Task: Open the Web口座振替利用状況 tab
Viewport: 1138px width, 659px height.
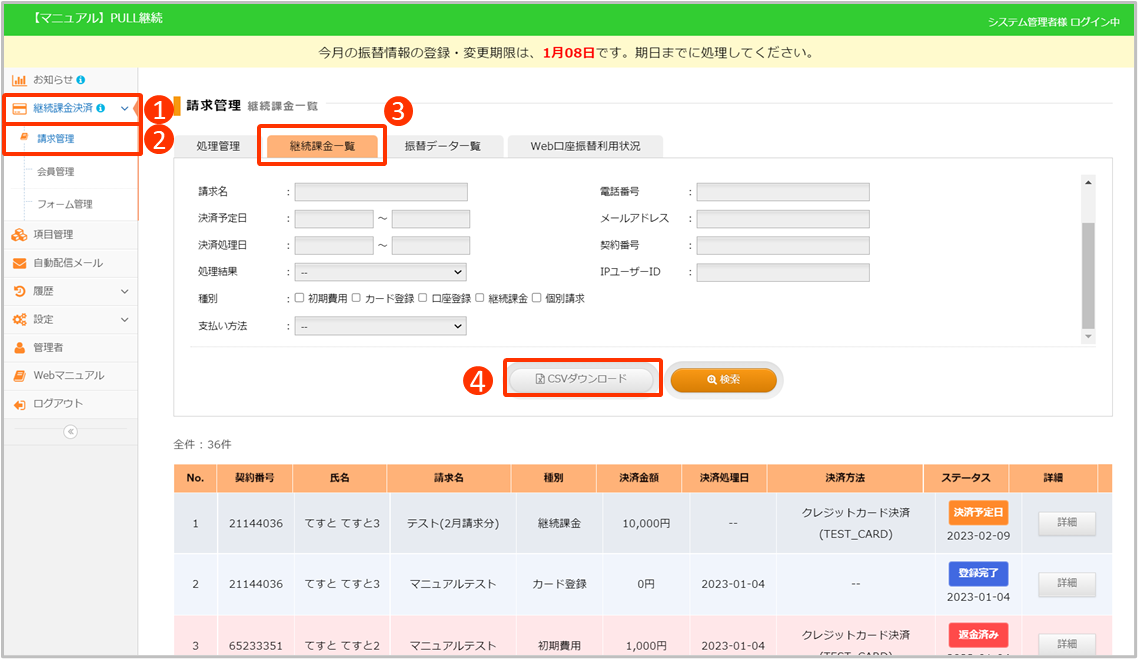Action: 584,146
